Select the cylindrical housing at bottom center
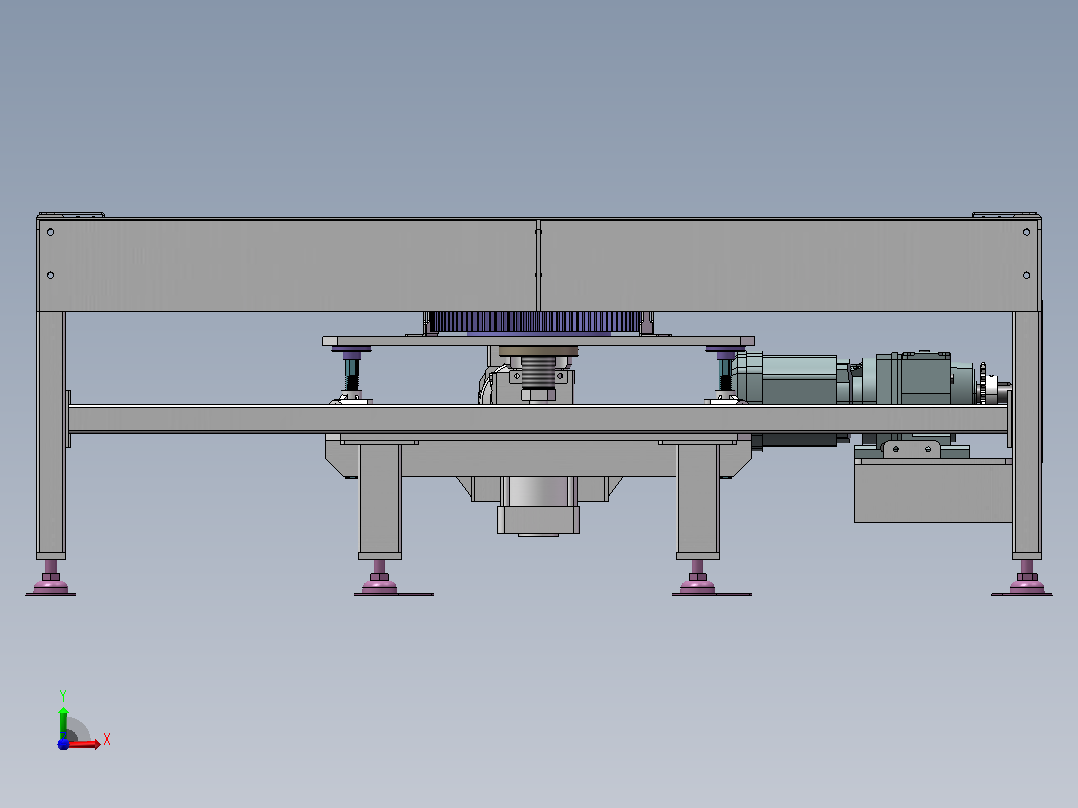 point(538,505)
